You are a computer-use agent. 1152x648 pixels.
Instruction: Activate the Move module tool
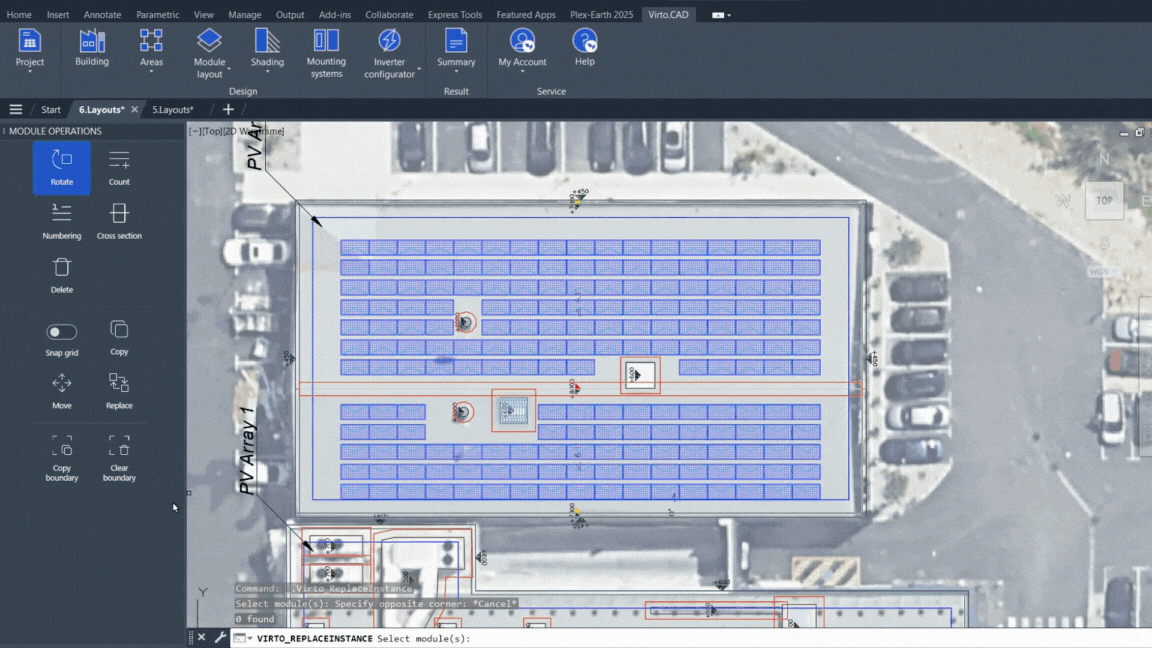[x=62, y=392]
